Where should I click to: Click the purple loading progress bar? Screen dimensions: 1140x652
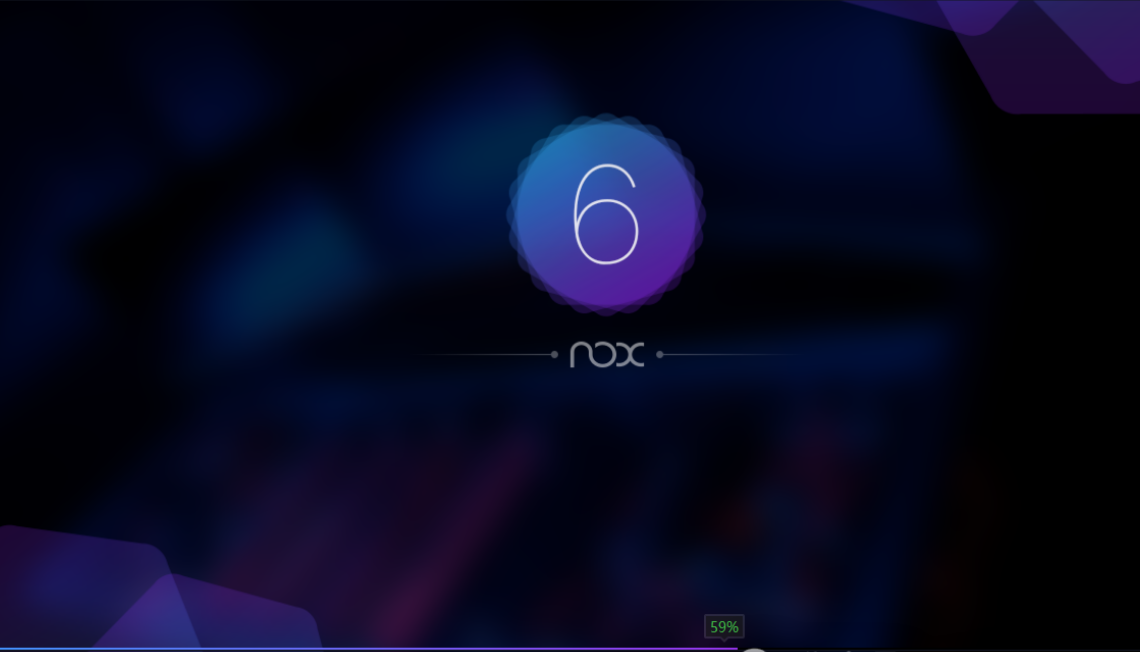(369, 648)
